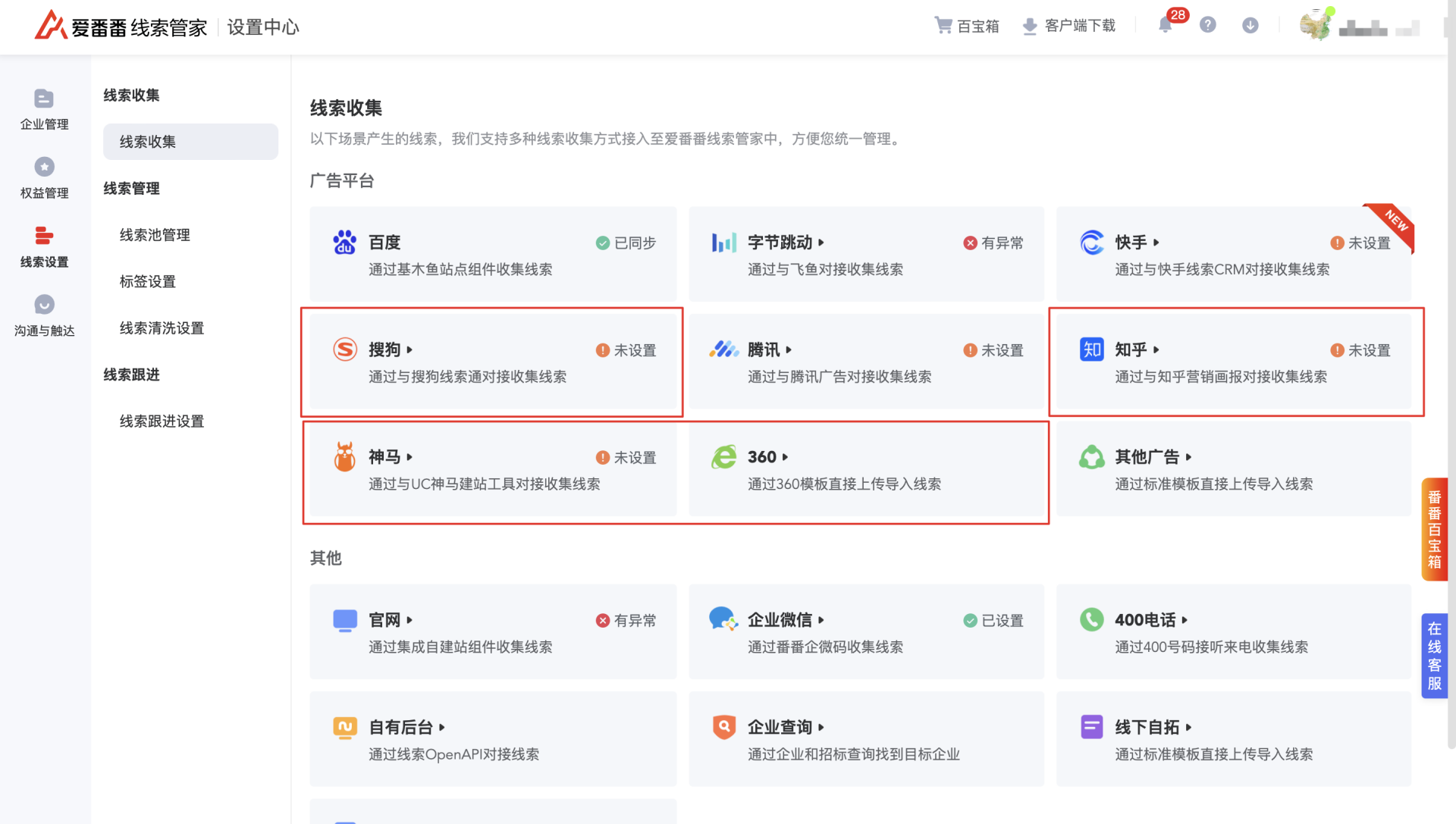
Task: Click the 百度 paw logo icon
Action: 344,243
